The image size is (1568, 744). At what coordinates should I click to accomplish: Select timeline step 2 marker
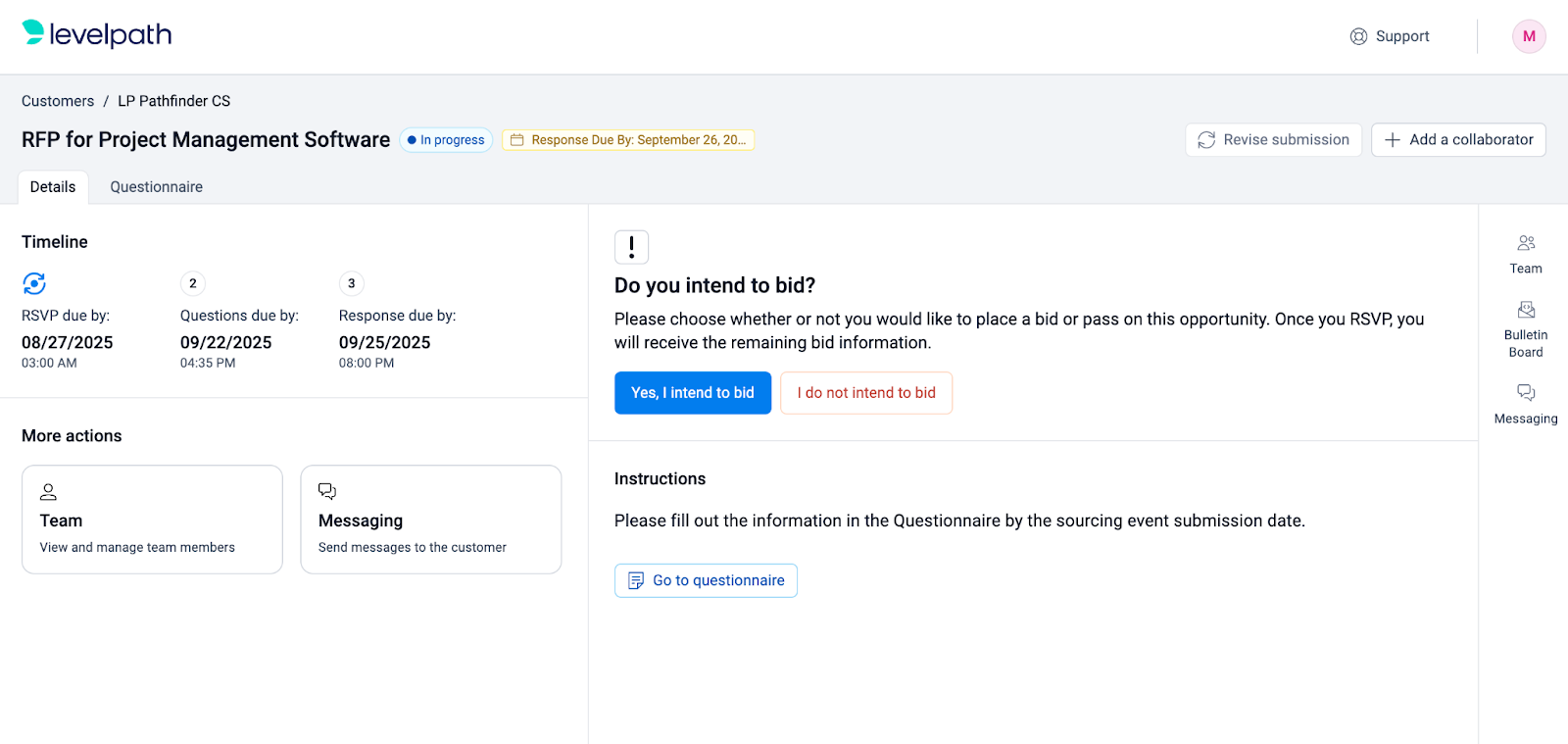pyautogui.click(x=193, y=283)
